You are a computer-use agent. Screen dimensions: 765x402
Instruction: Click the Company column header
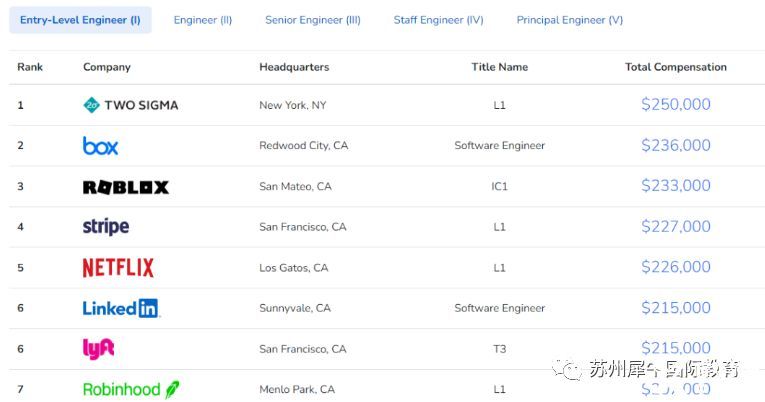coord(107,67)
